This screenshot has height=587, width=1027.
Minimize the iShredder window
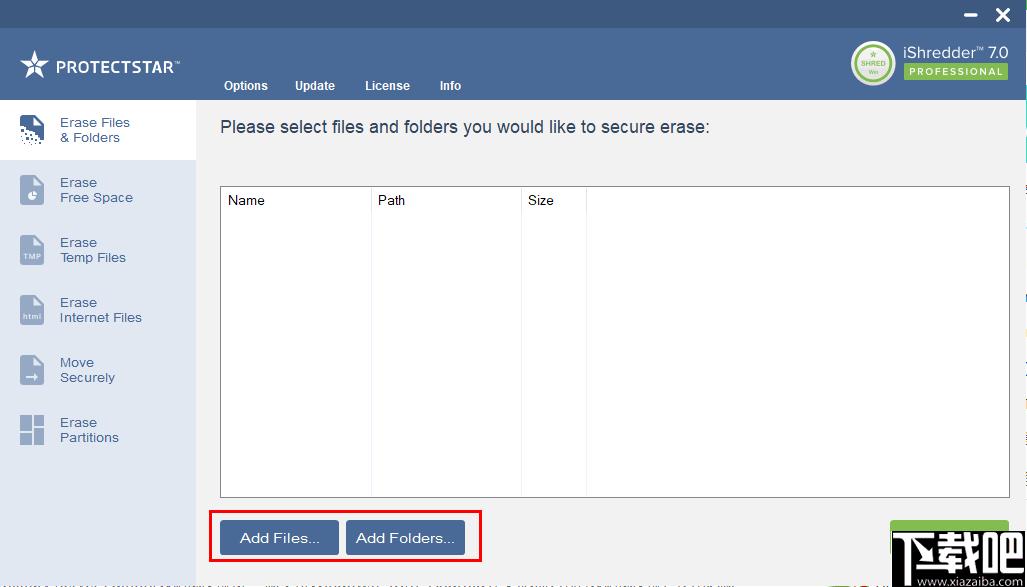click(x=970, y=15)
